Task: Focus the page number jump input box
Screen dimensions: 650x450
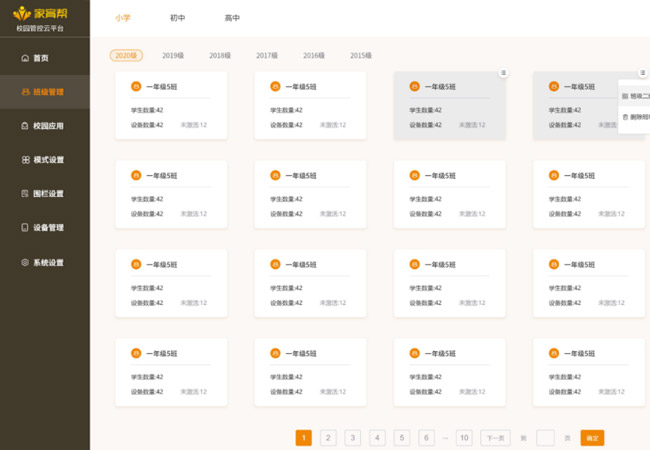Action: (x=545, y=438)
